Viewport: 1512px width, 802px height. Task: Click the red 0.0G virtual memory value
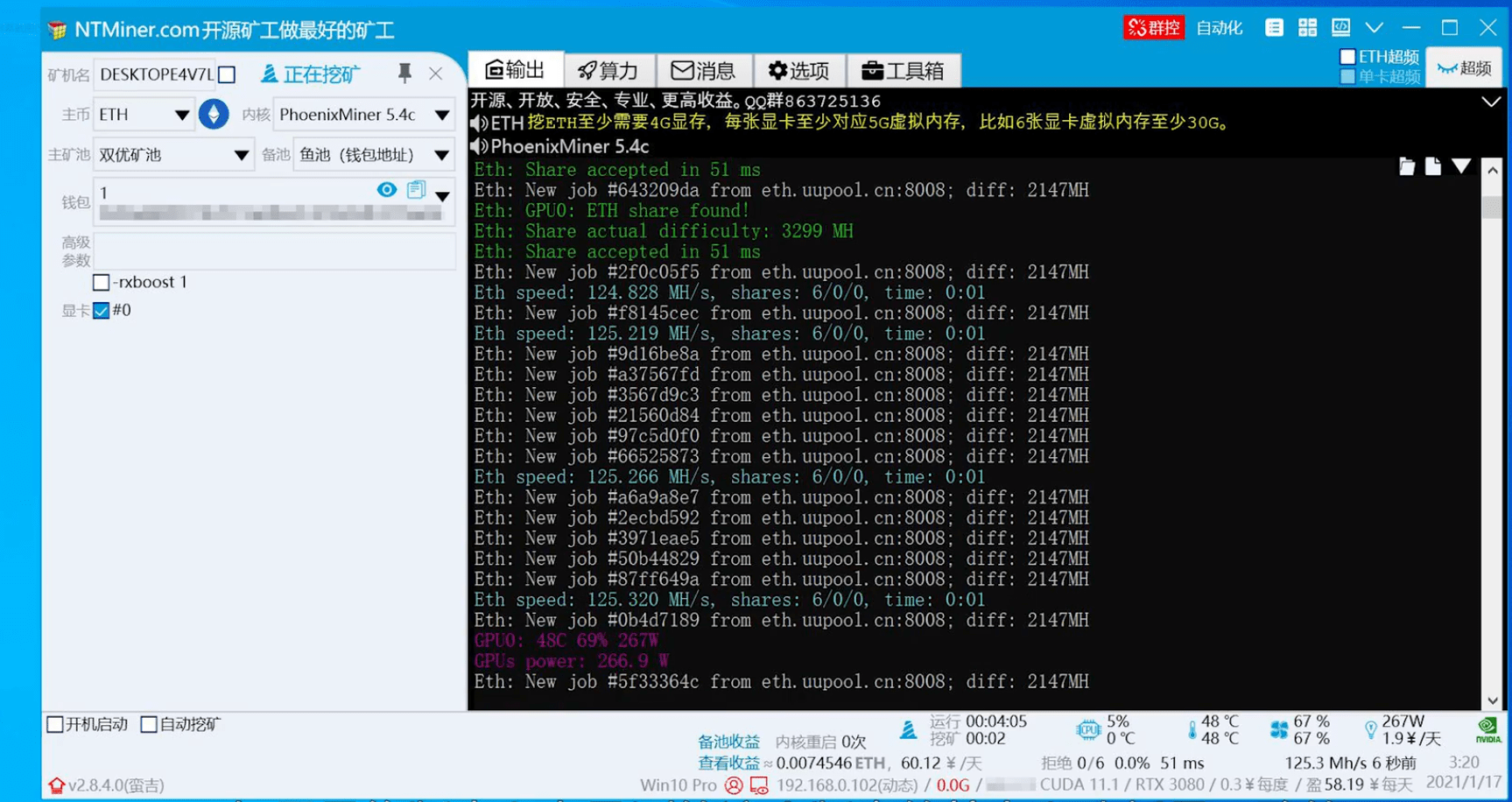pos(953,785)
